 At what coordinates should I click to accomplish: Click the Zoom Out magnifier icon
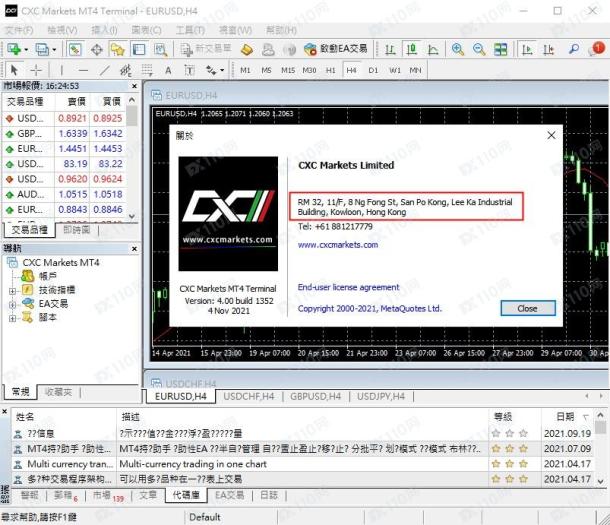coord(479,49)
